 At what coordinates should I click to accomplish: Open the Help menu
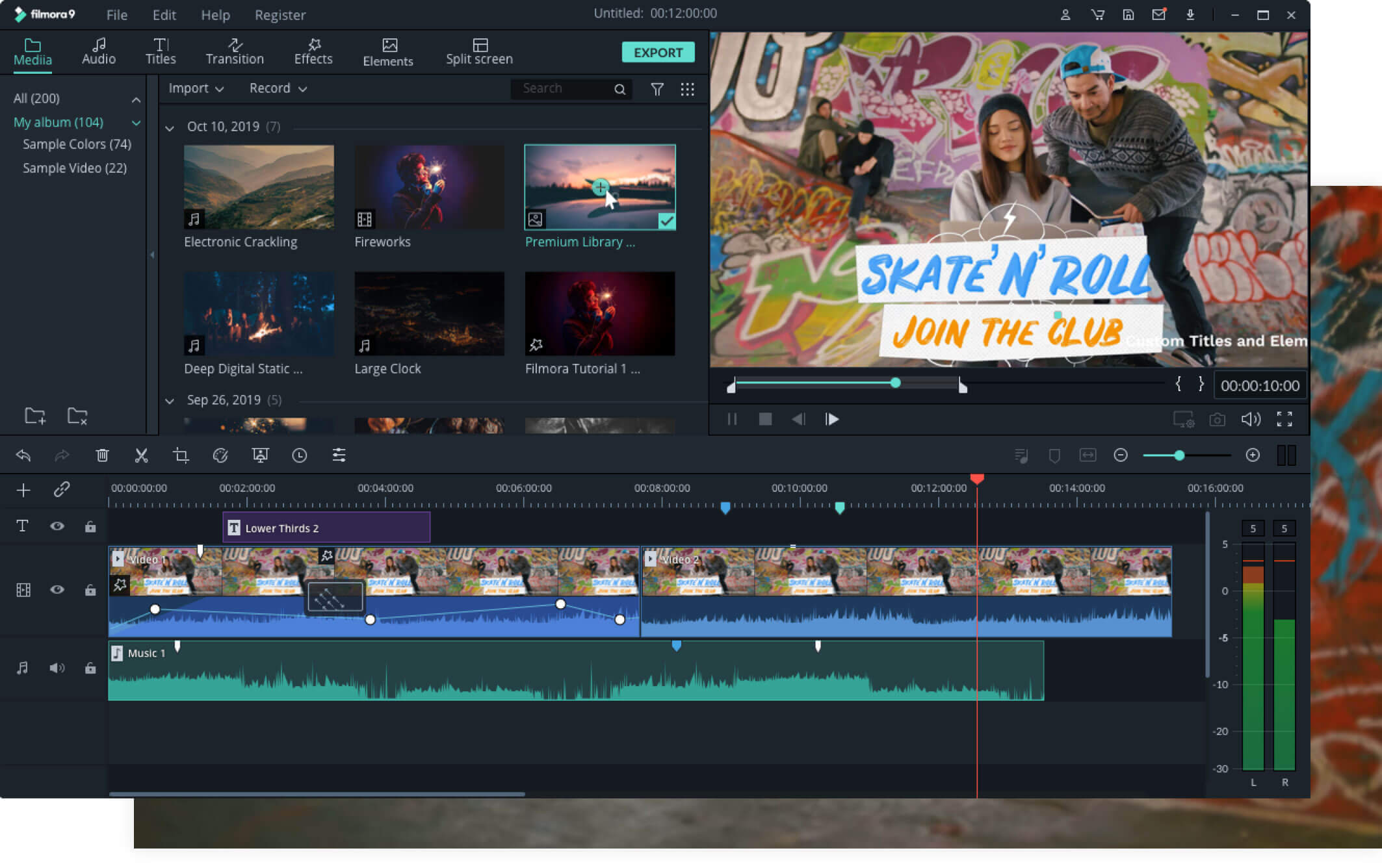[x=215, y=15]
